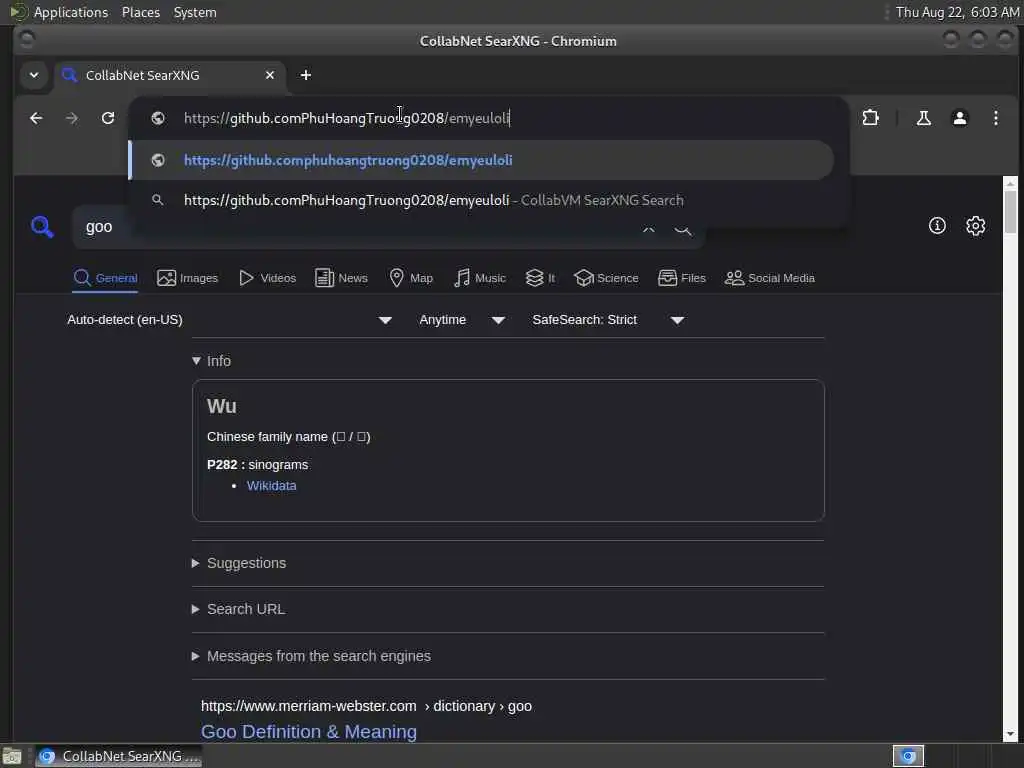Screen dimensions: 1024x768
Task: Open the System menu
Action: pyautogui.click(x=195, y=12)
